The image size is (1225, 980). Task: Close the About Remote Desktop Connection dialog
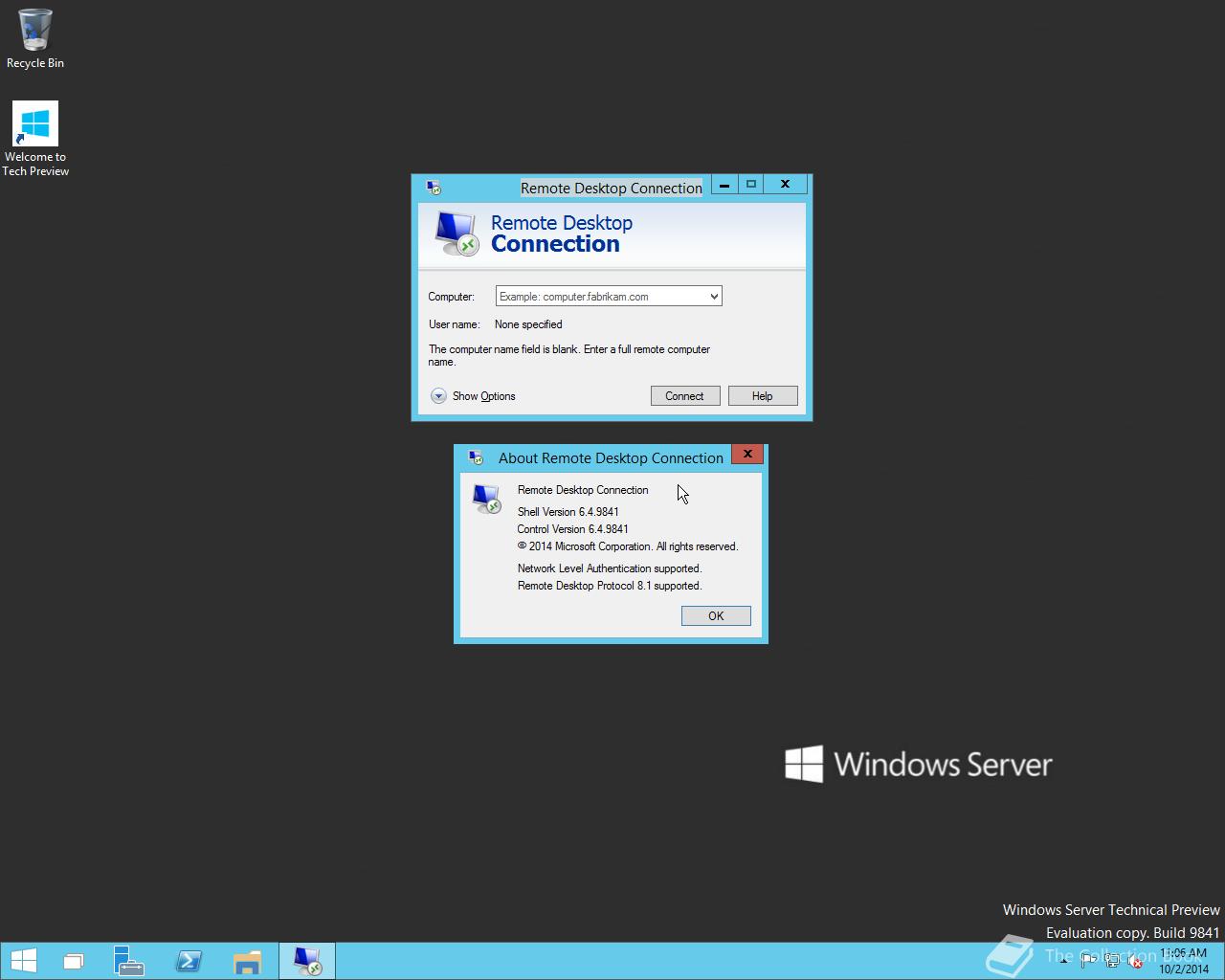click(x=747, y=454)
